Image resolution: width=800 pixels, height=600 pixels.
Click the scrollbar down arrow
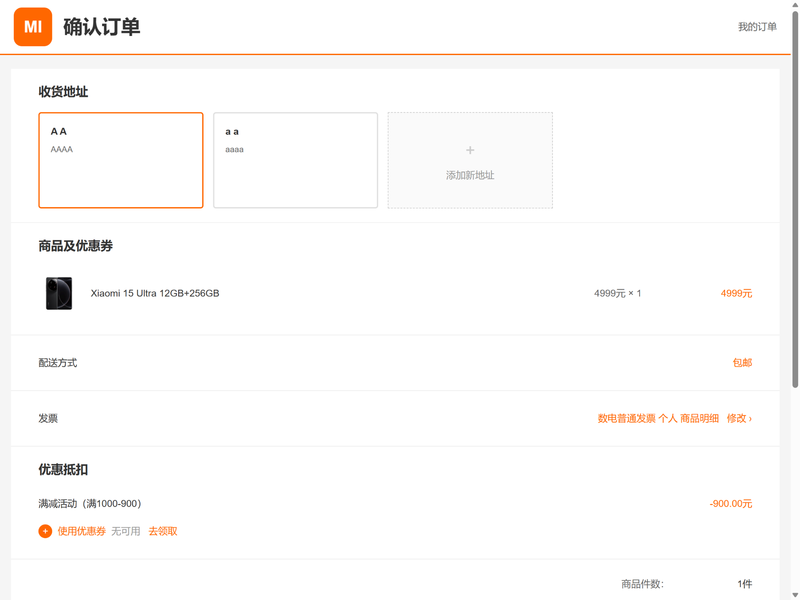[795, 595]
